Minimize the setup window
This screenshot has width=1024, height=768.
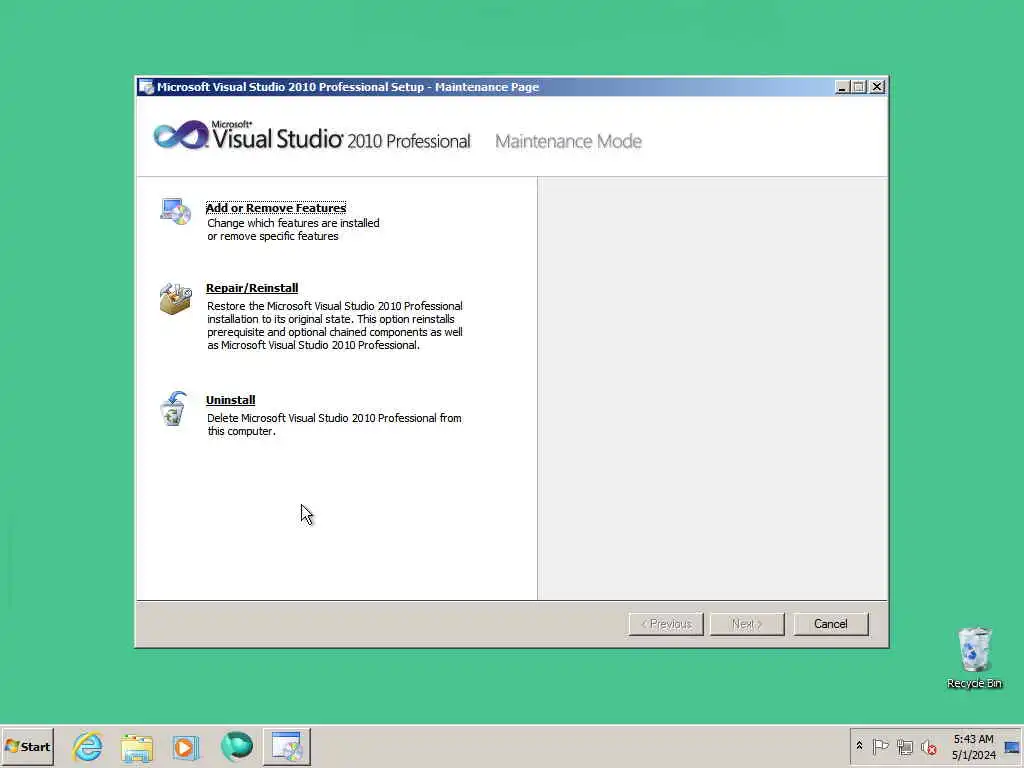click(x=842, y=87)
